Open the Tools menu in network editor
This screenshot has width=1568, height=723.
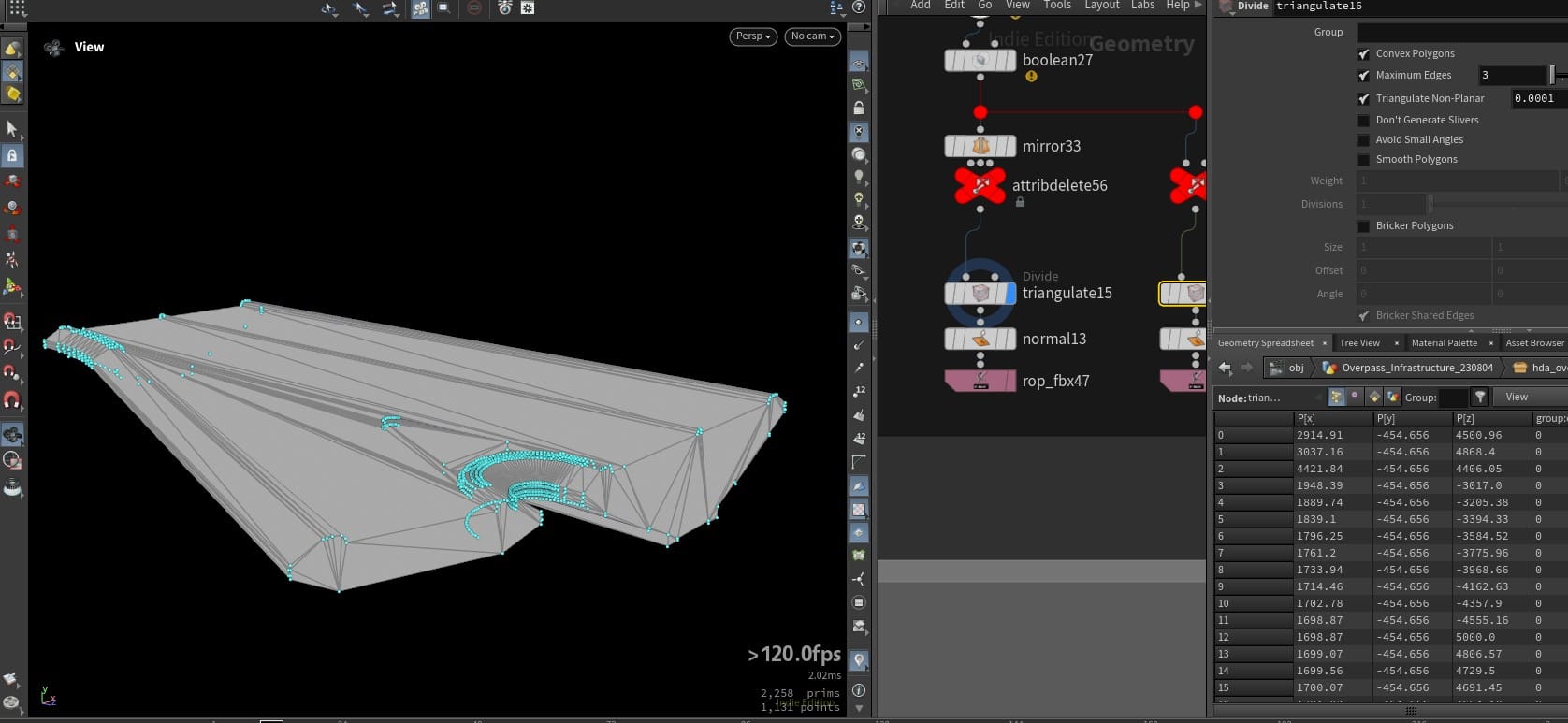point(1057,6)
